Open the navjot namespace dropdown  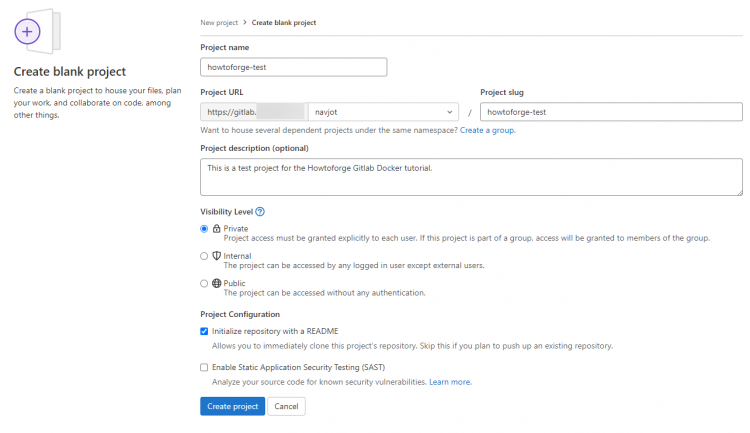tap(384, 112)
